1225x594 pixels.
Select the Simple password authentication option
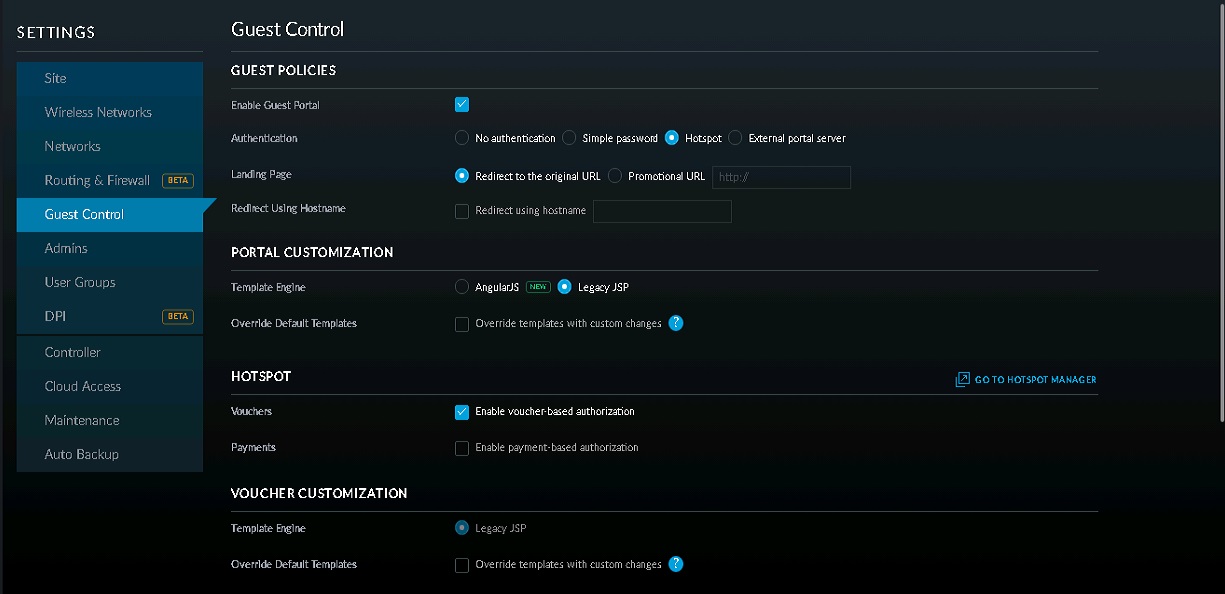point(569,138)
